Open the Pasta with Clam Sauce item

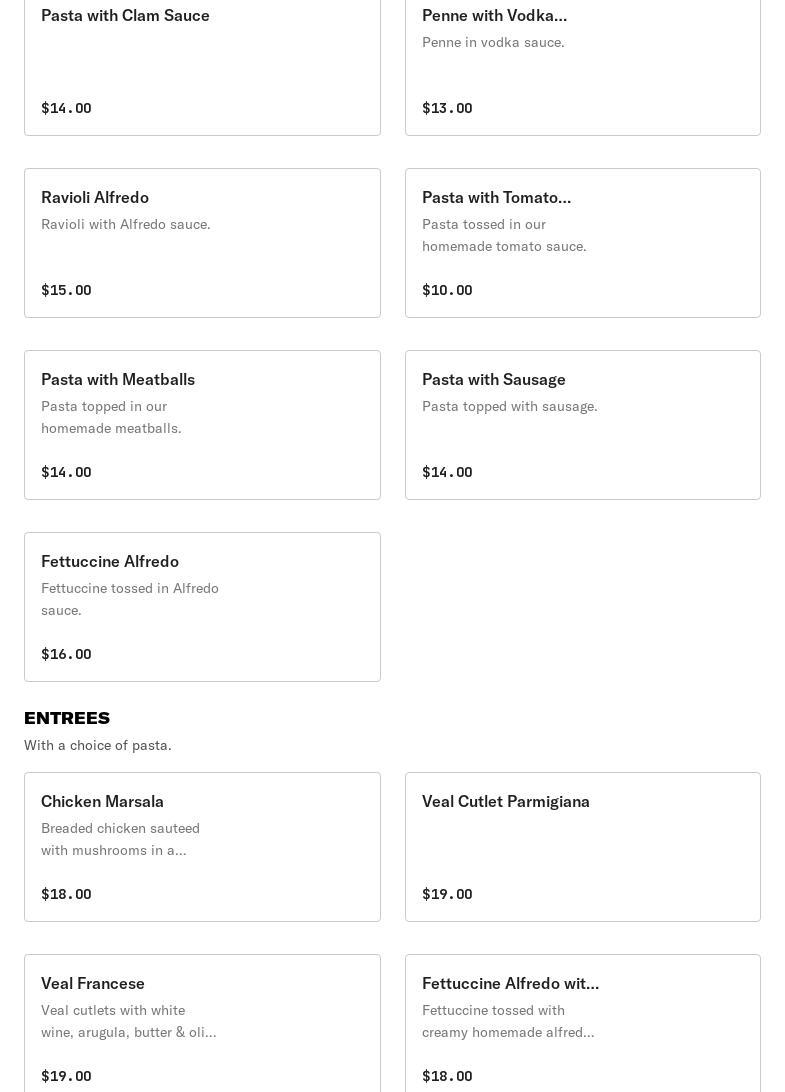(202, 62)
